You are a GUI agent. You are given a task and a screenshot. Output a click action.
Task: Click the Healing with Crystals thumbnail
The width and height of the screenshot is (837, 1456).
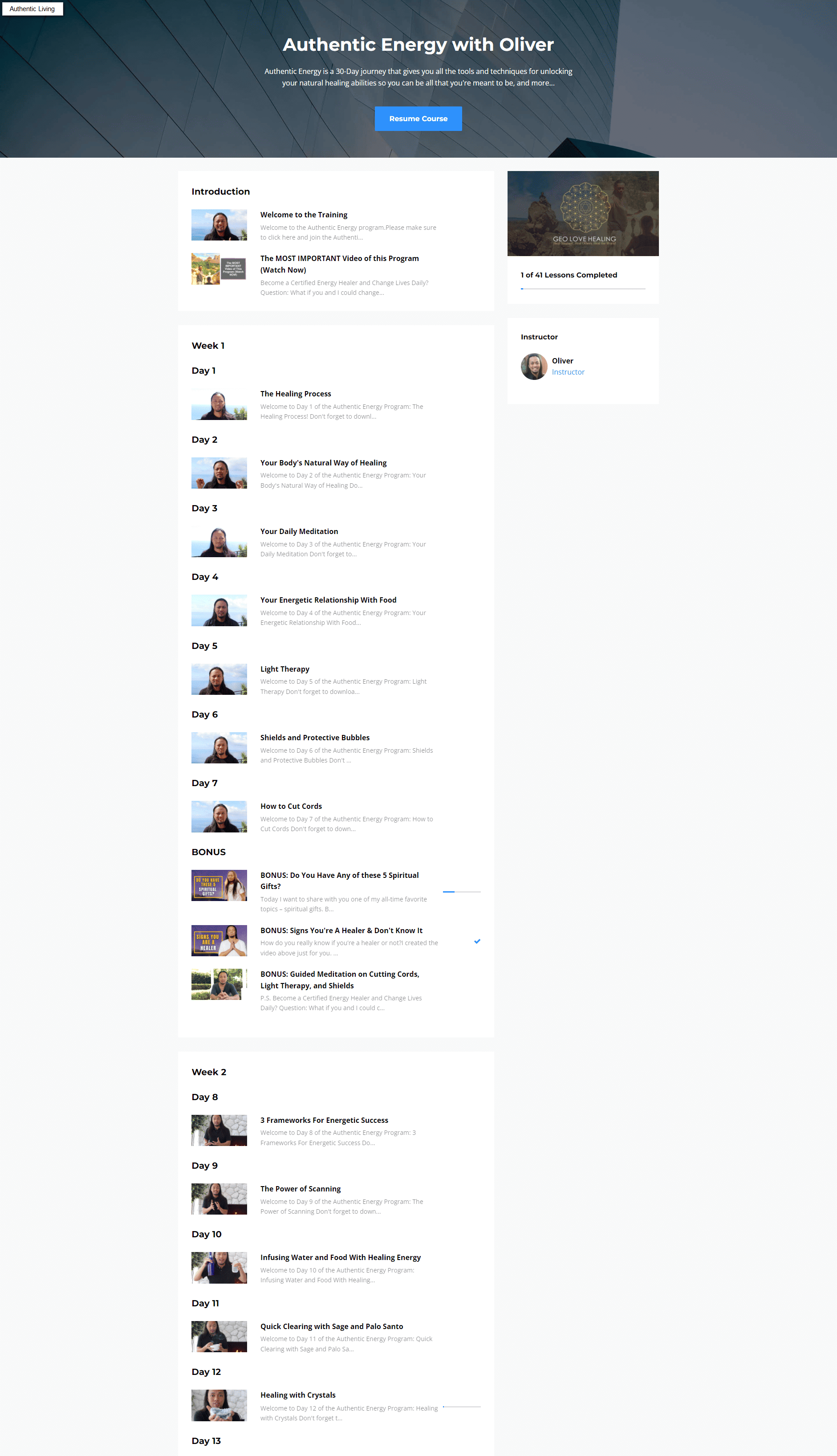[x=219, y=1405]
